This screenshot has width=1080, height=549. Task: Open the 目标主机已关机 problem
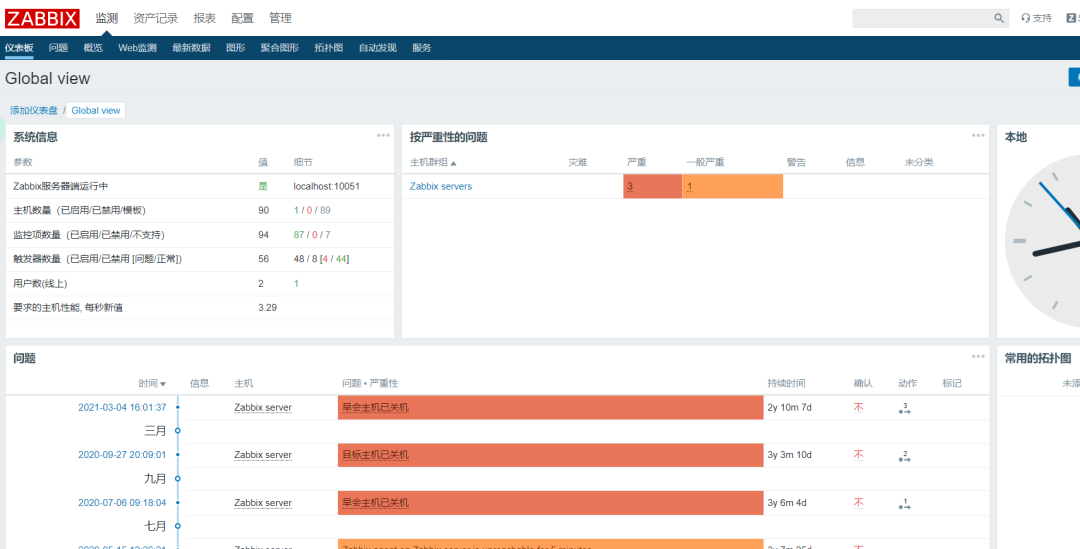pyautogui.click(x=375, y=455)
